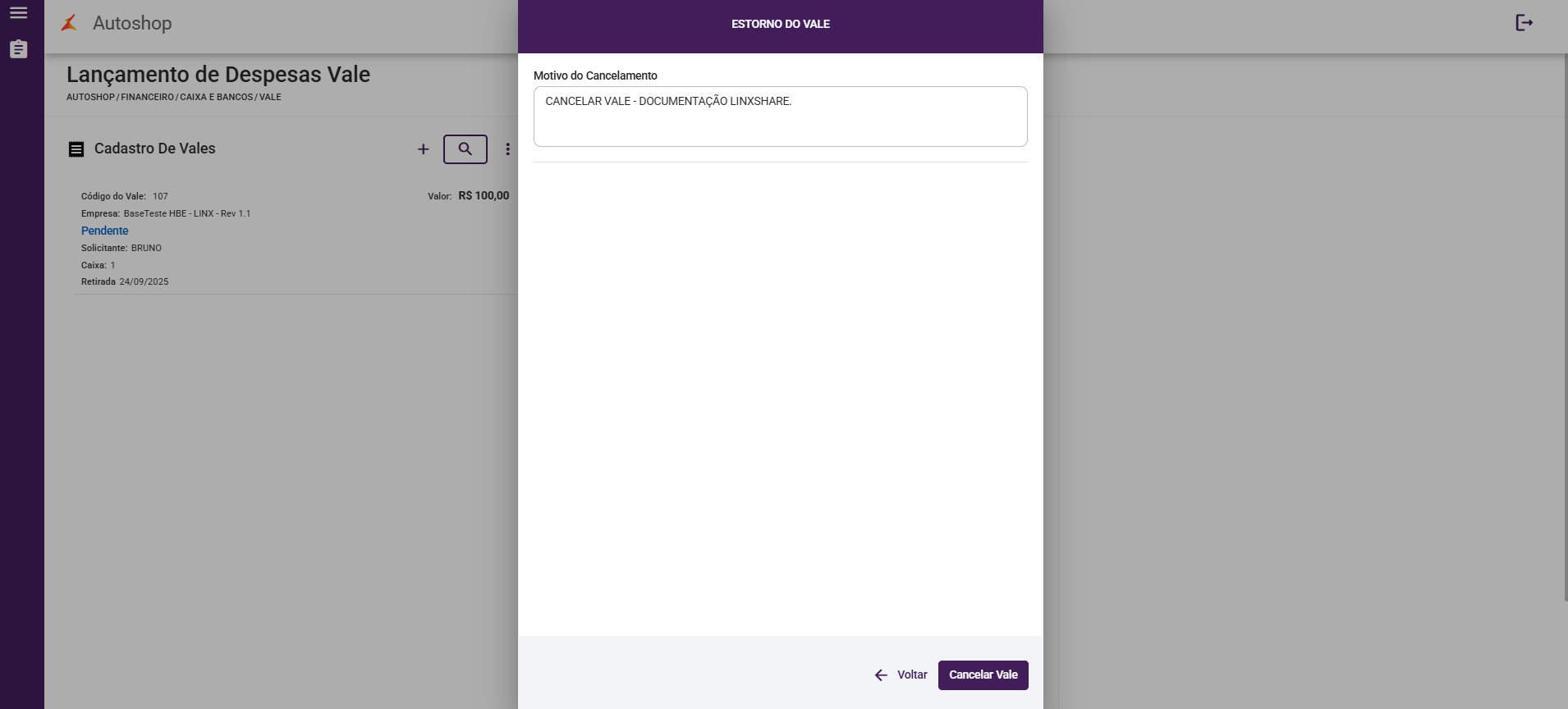This screenshot has width=1568, height=709.
Task: Click the Autoshop logo icon
Action: click(70, 23)
